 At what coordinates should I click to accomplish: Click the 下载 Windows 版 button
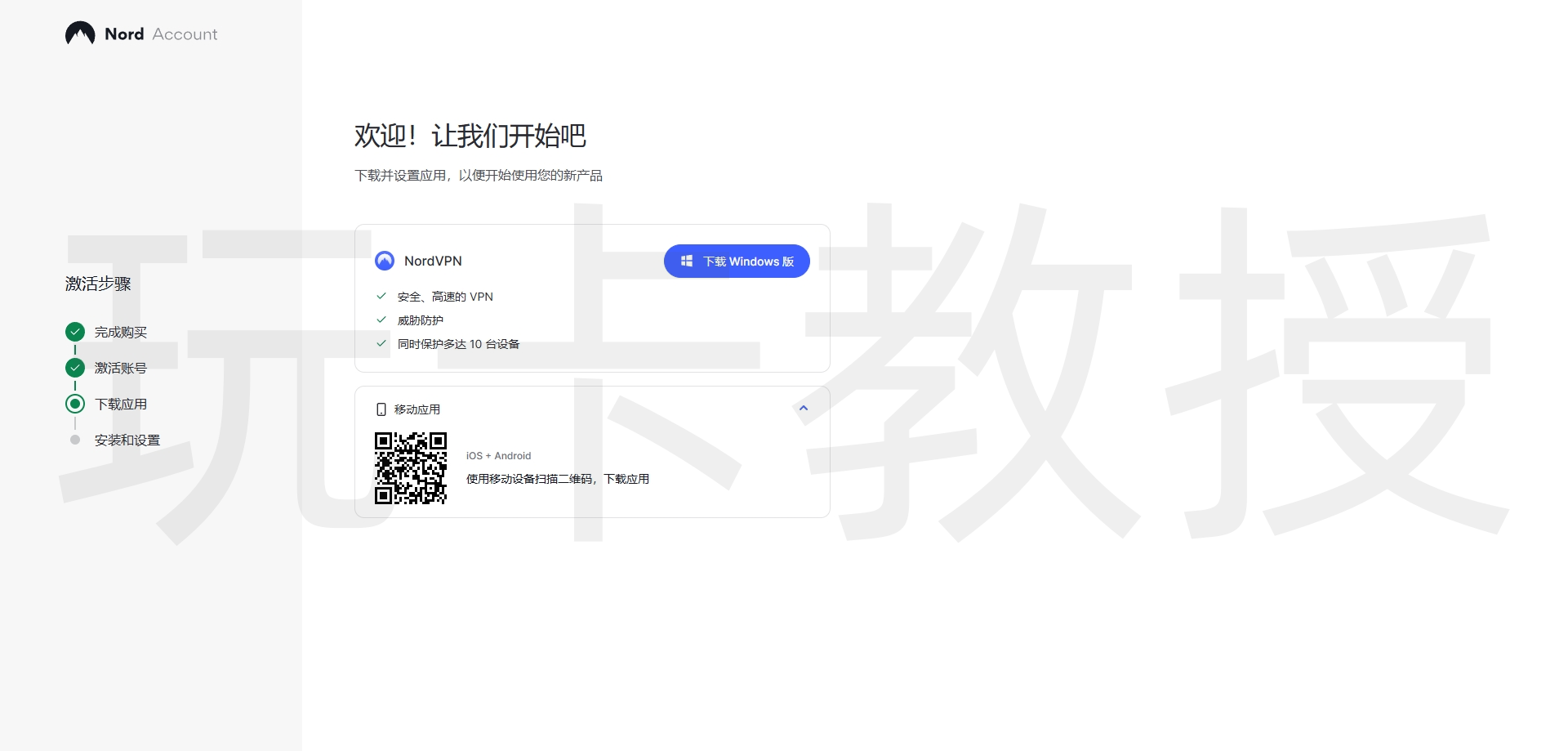coord(736,261)
